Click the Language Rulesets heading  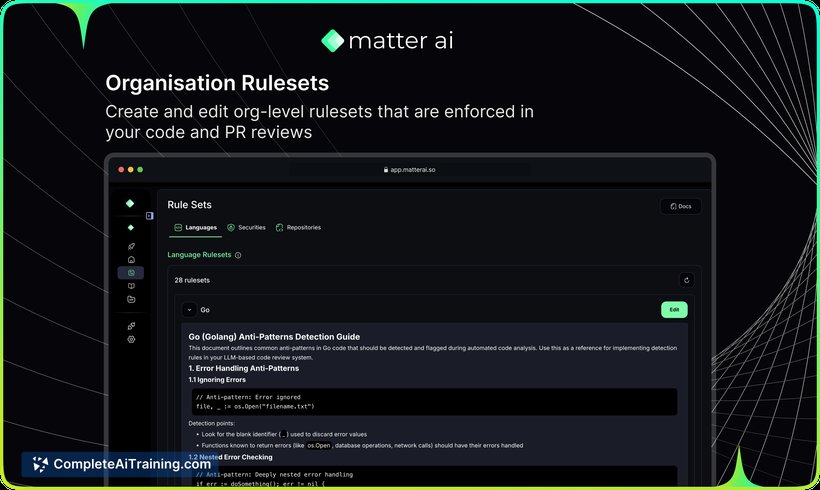[x=199, y=255]
